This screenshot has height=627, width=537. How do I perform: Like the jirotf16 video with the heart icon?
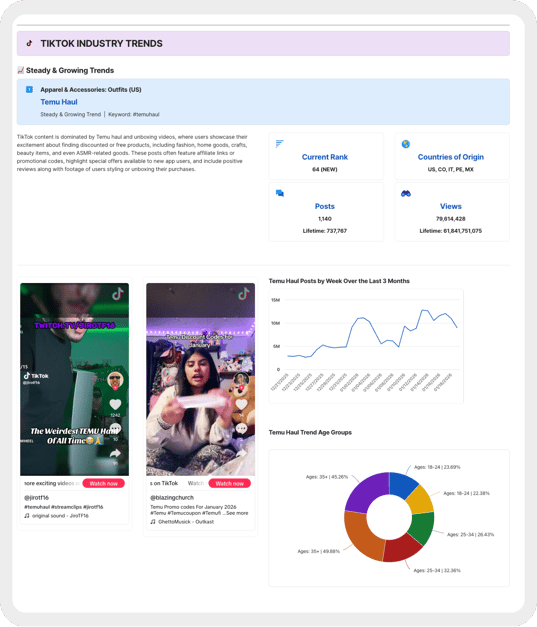115,404
